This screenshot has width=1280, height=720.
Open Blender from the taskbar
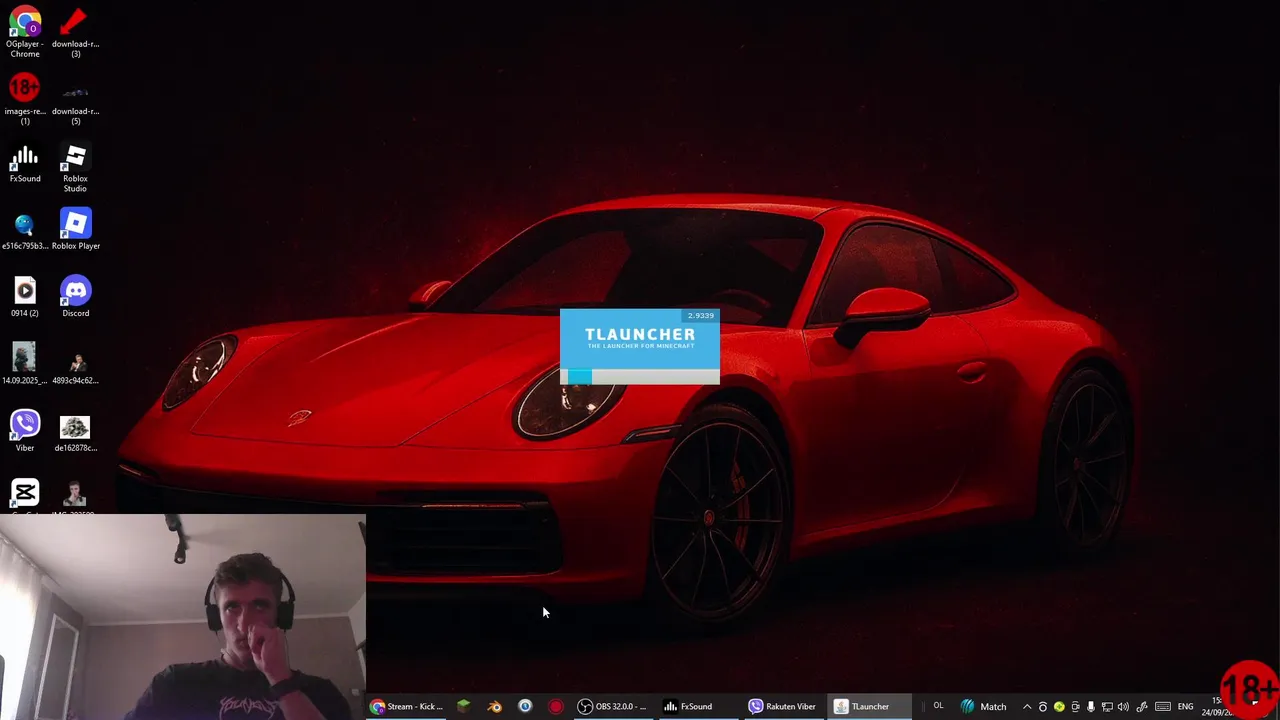494,707
